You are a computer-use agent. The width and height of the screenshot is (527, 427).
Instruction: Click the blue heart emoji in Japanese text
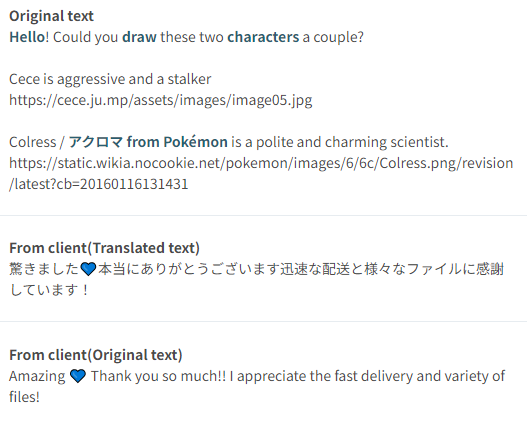88,269
